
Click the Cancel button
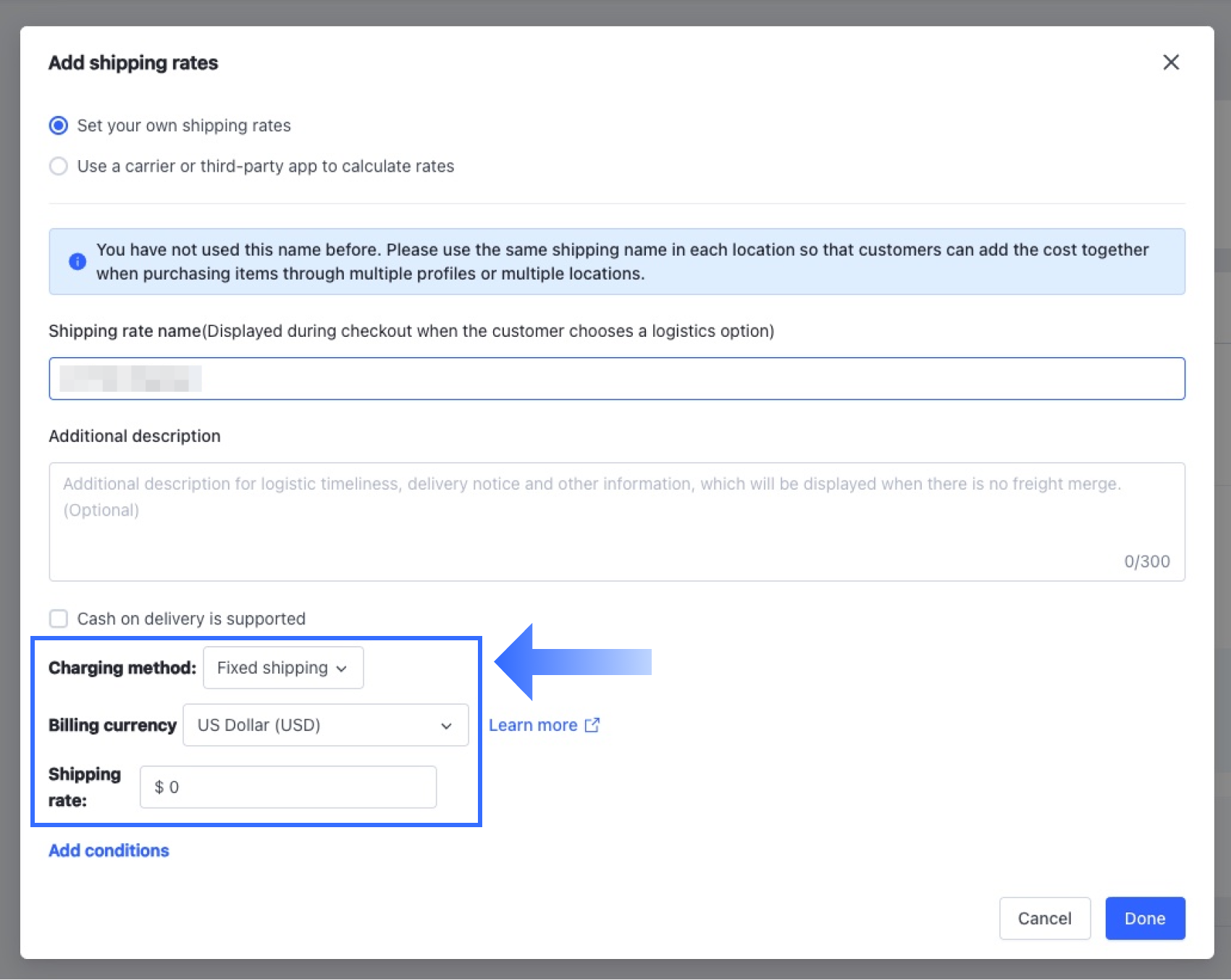pyautogui.click(x=1044, y=918)
